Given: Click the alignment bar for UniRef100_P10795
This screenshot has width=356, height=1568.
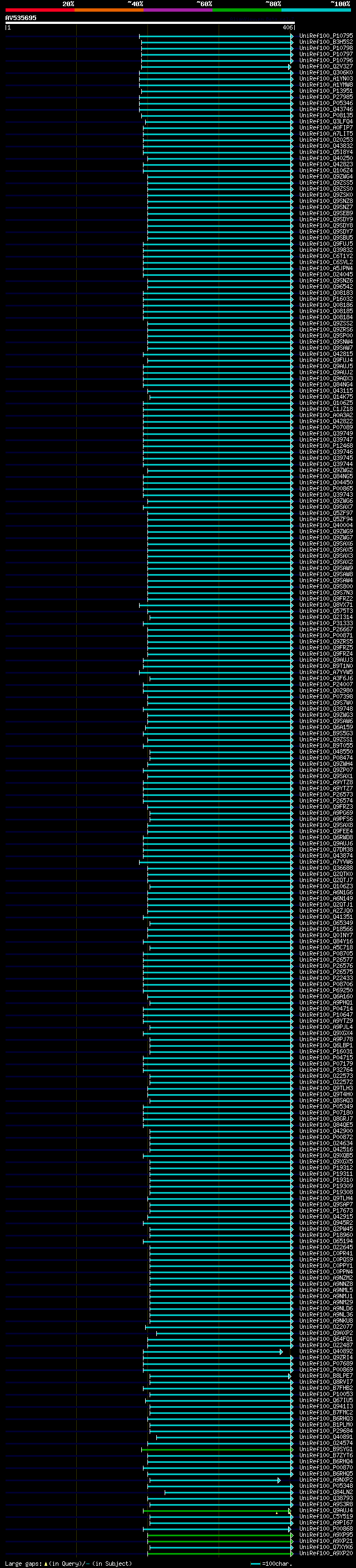Looking at the screenshot, I should point(216,37).
